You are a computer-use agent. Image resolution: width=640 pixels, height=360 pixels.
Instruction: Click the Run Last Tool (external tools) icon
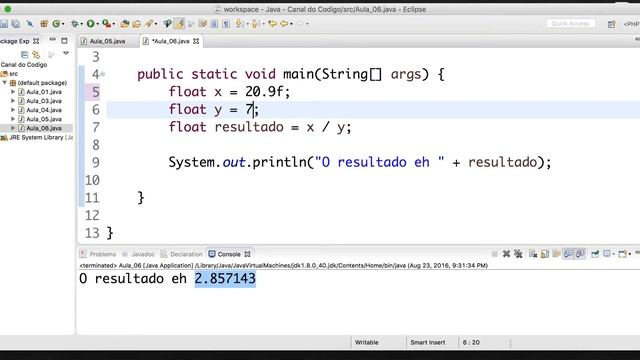tap(106, 24)
